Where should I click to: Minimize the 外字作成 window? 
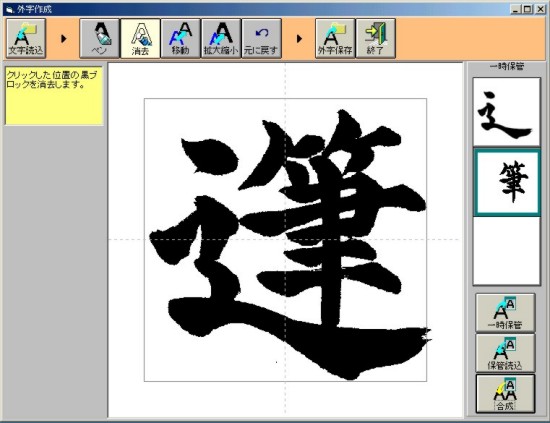(x=515, y=9)
